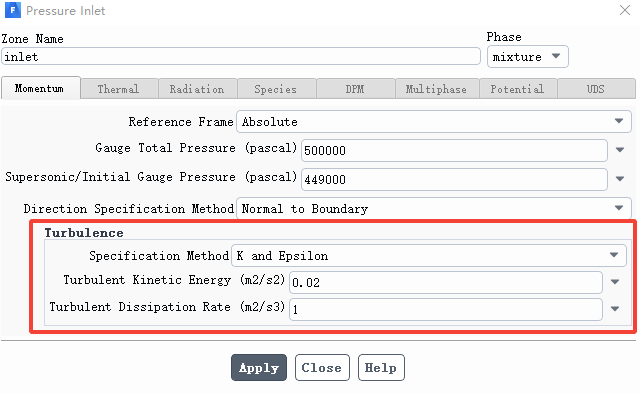
Task: Click arrow beside Gauge Total Pressure field
Action: click(620, 150)
